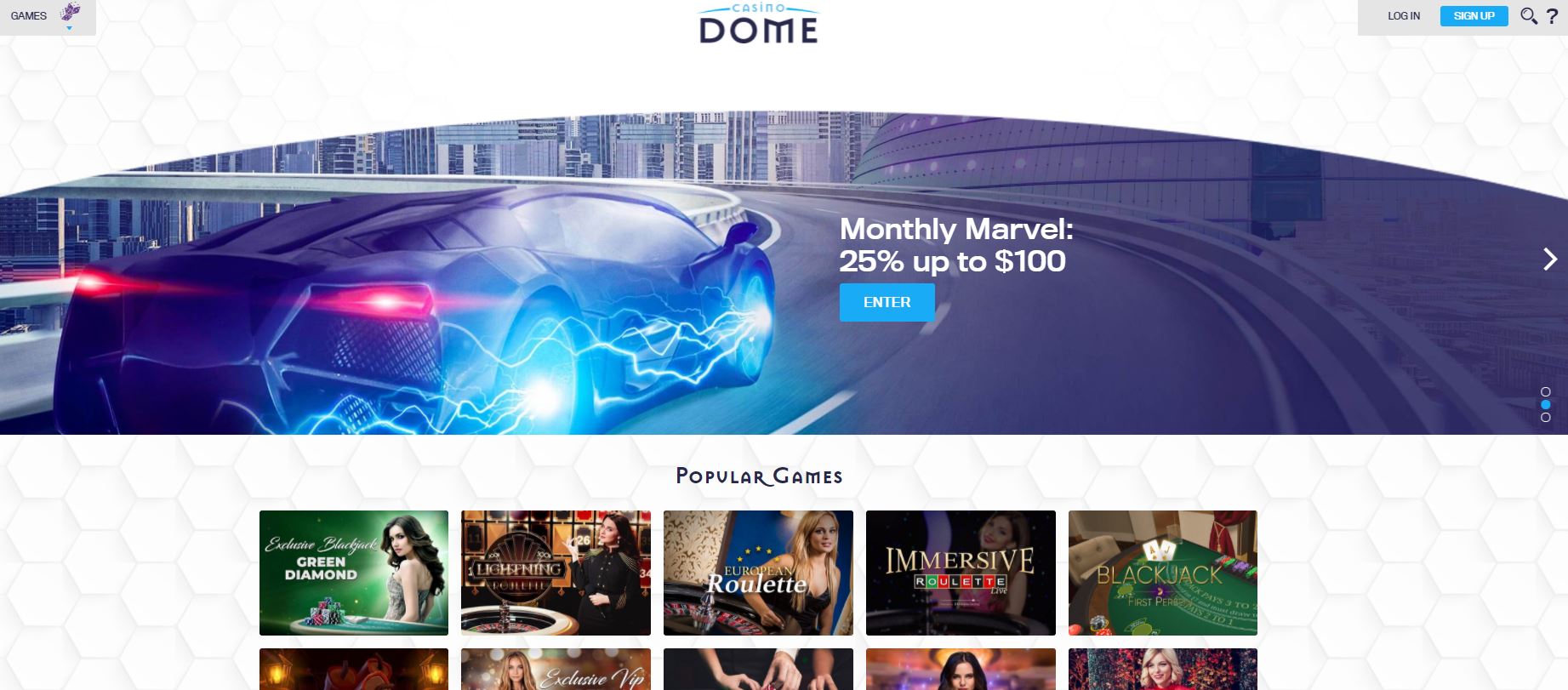Click the Sign Up button
1568x690 pixels.
pyautogui.click(x=1474, y=16)
